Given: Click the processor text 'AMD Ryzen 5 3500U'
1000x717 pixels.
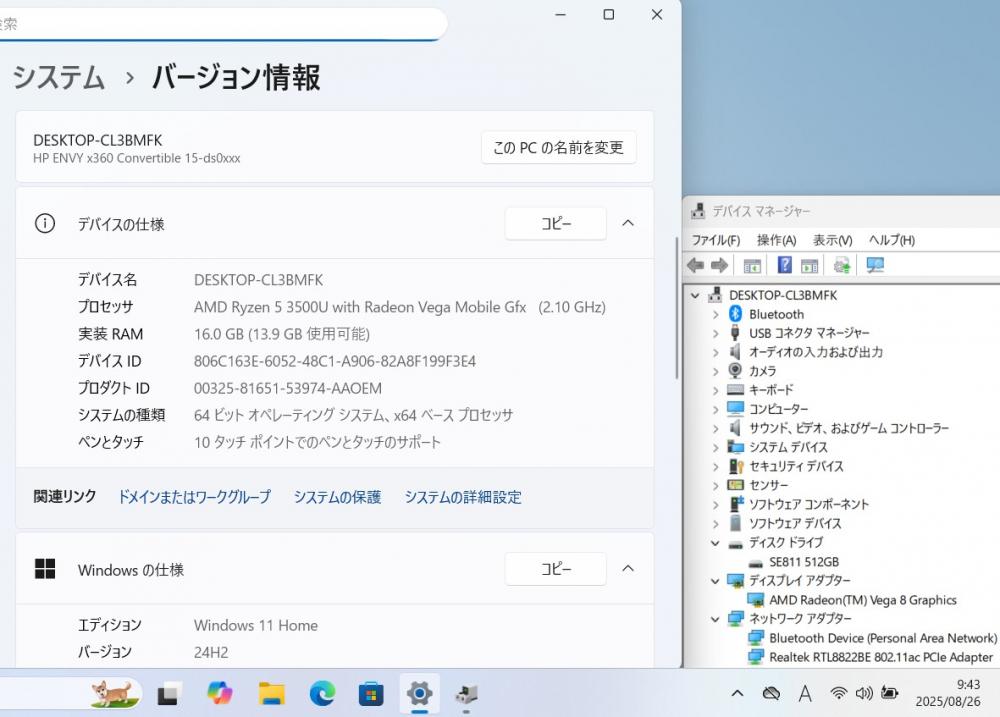Looking at the screenshot, I should 261,307.
